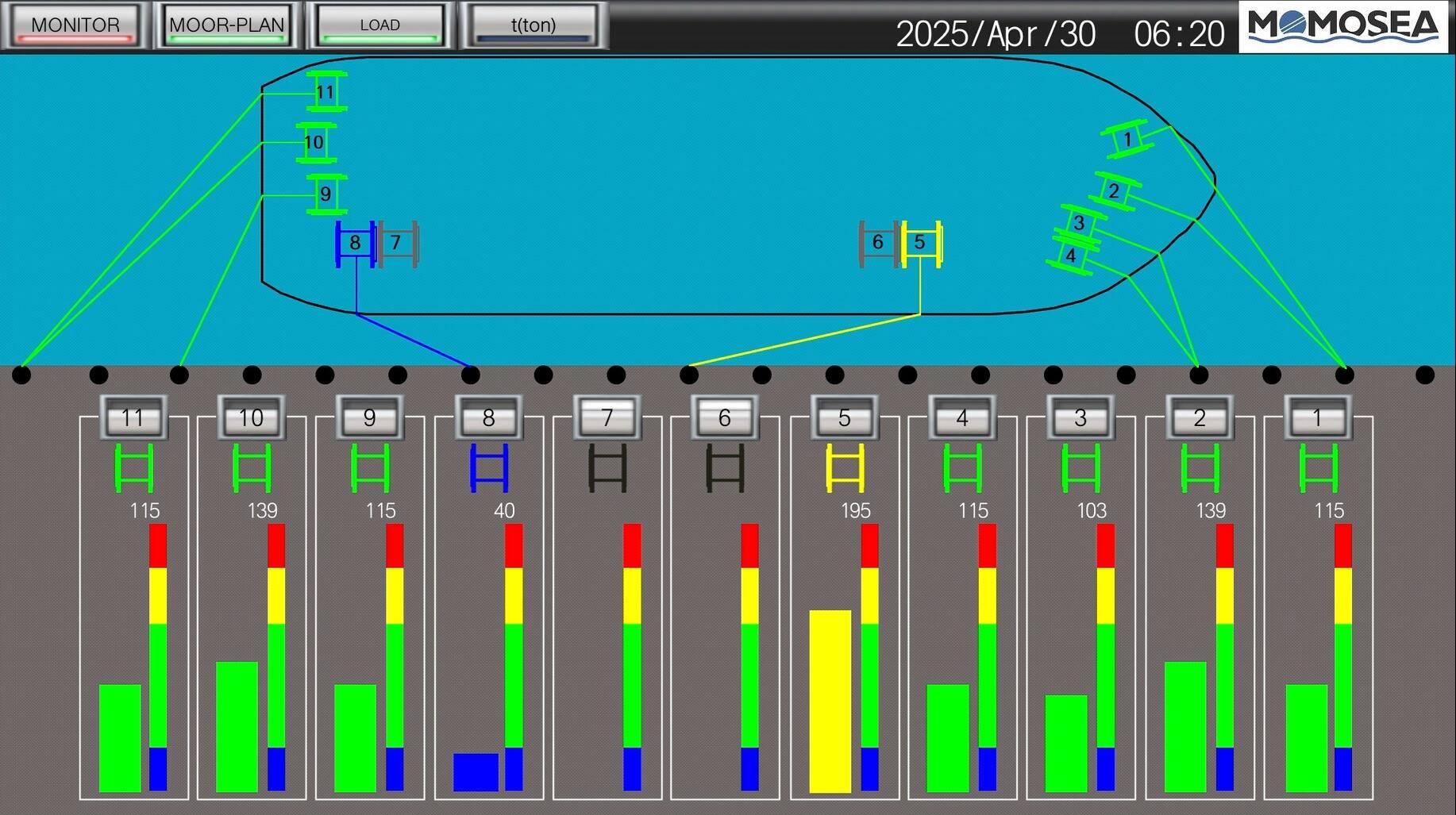Click the yellow load bar for line 5

[x=830, y=701]
